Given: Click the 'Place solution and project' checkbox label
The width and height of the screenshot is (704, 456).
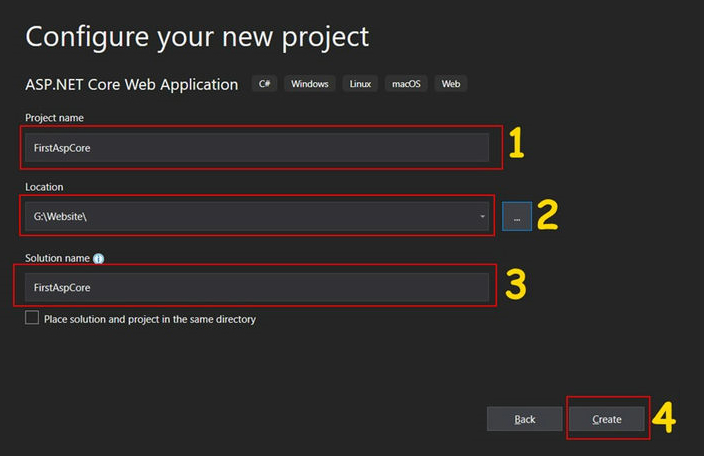Looking at the screenshot, I should 150,319.
